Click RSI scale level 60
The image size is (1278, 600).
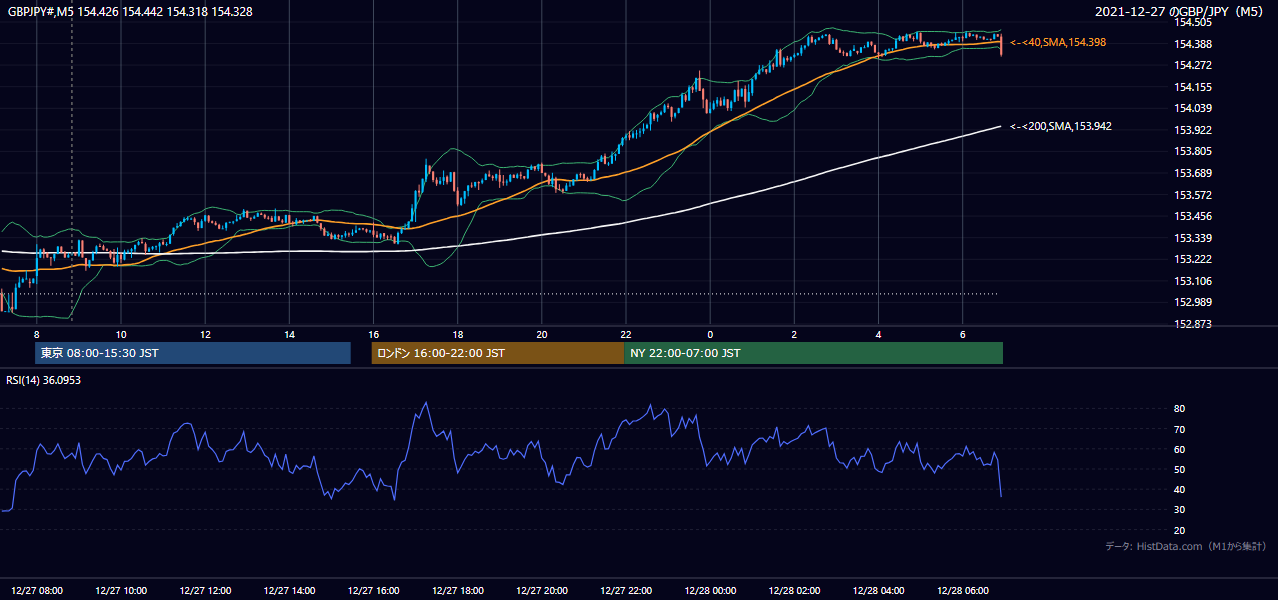pyautogui.click(x=1179, y=449)
